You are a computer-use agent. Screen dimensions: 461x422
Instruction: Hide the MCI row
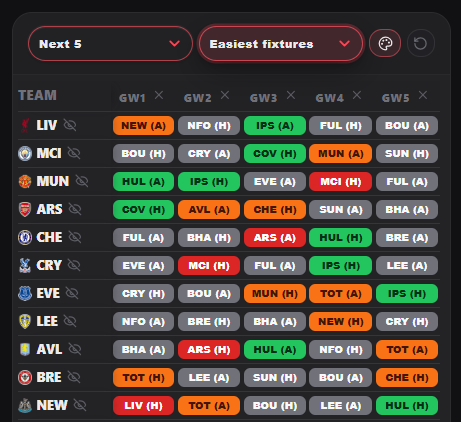[x=74, y=153]
